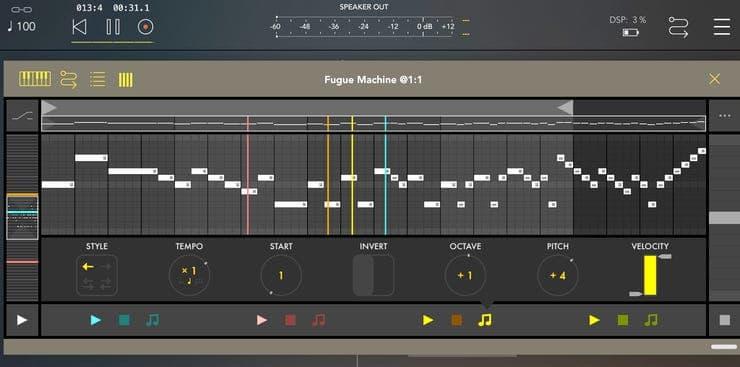Click the white handle at bottom right
This screenshot has height=367, width=740.
(x=724, y=347)
